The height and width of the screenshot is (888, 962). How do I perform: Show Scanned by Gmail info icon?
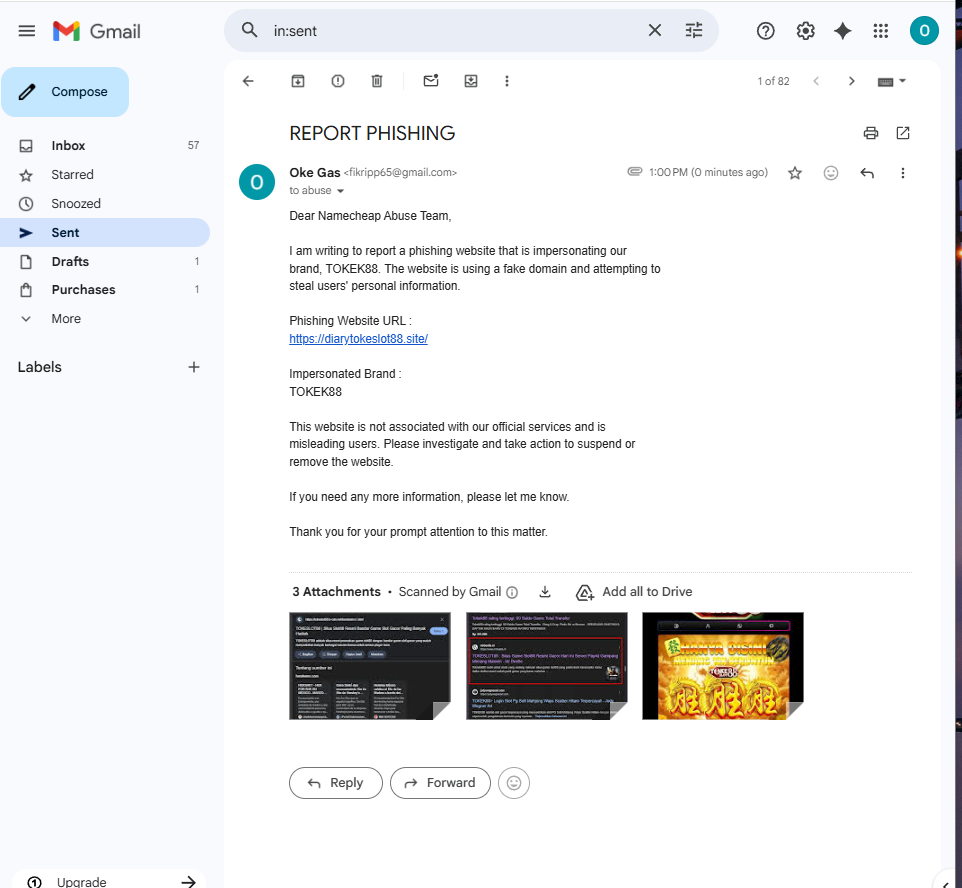click(x=512, y=592)
